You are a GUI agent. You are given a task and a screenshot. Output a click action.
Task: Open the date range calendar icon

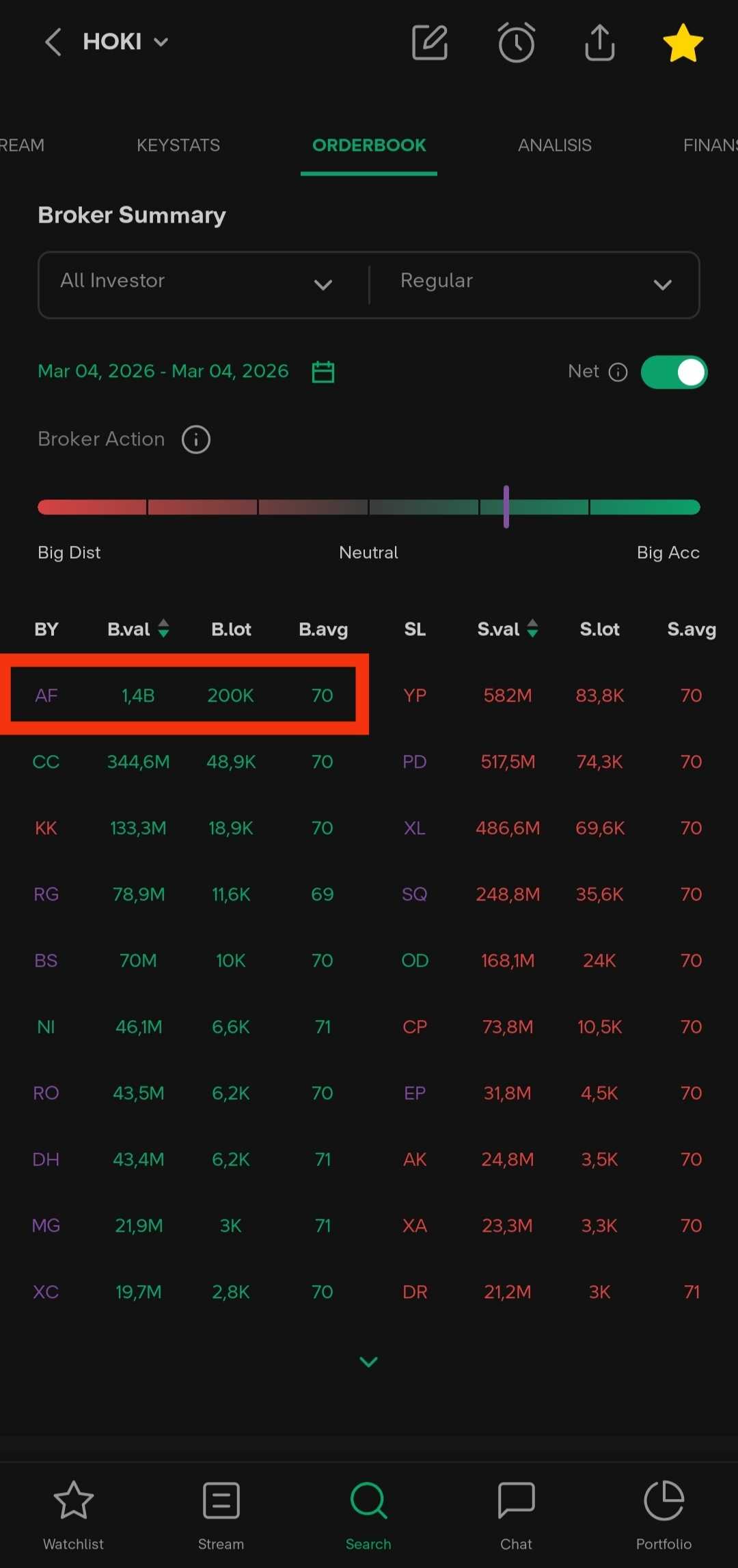point(323,372)
